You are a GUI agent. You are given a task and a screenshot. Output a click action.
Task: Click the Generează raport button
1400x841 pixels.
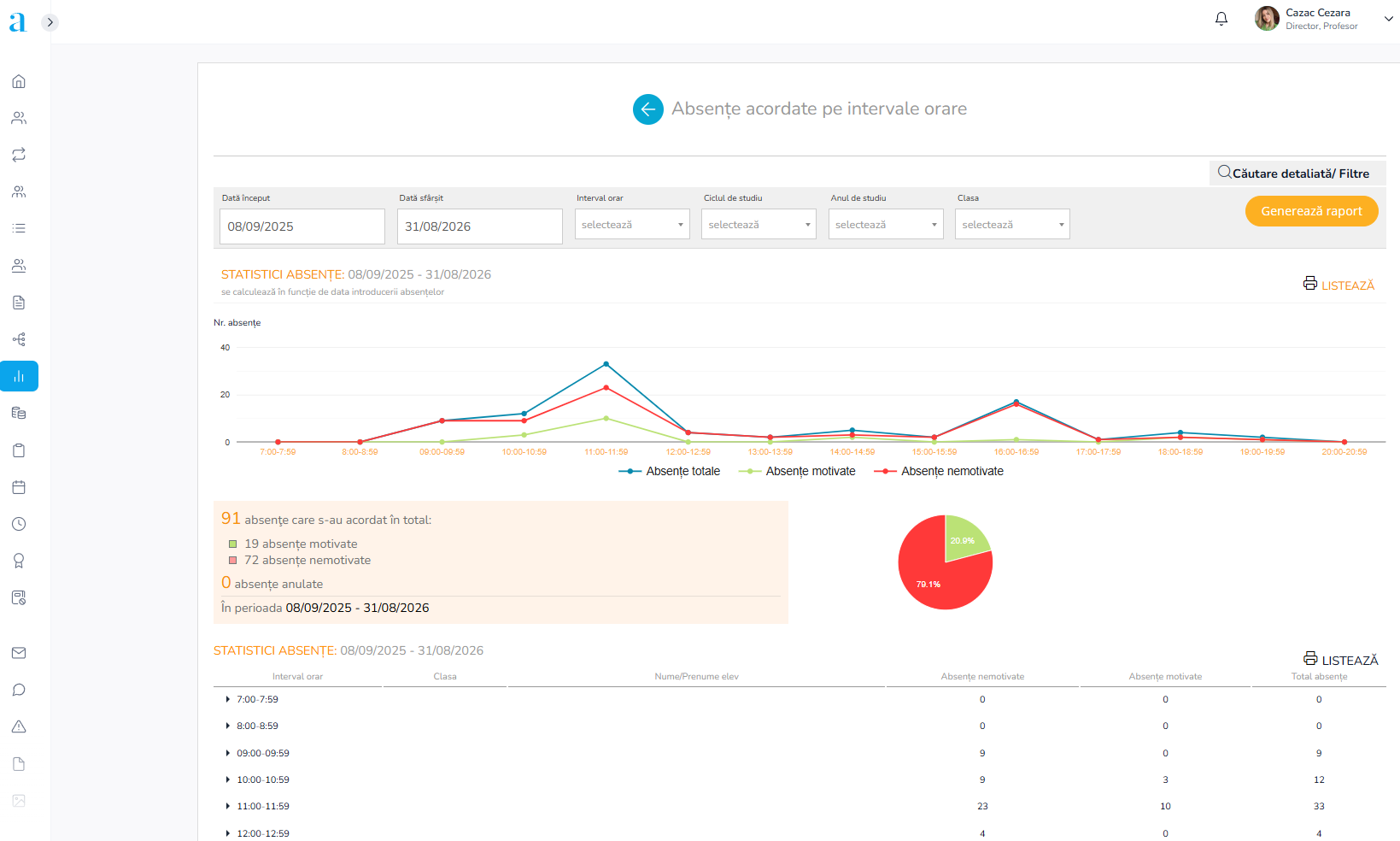coord(1311,211)
